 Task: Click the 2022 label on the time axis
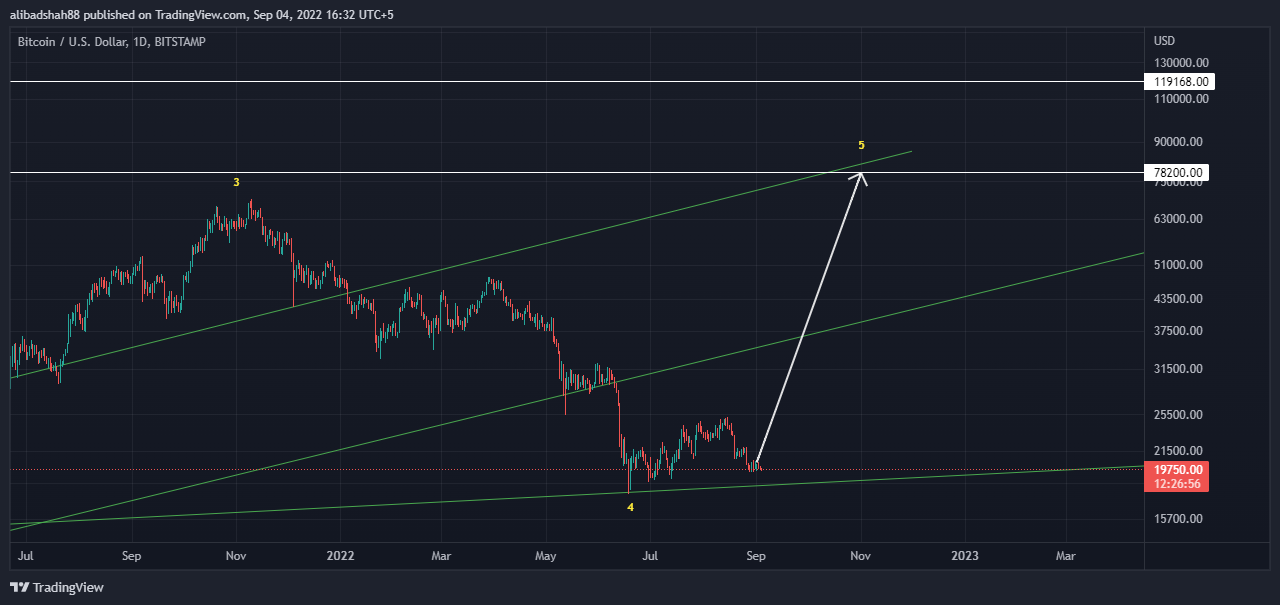click(341, 554)
